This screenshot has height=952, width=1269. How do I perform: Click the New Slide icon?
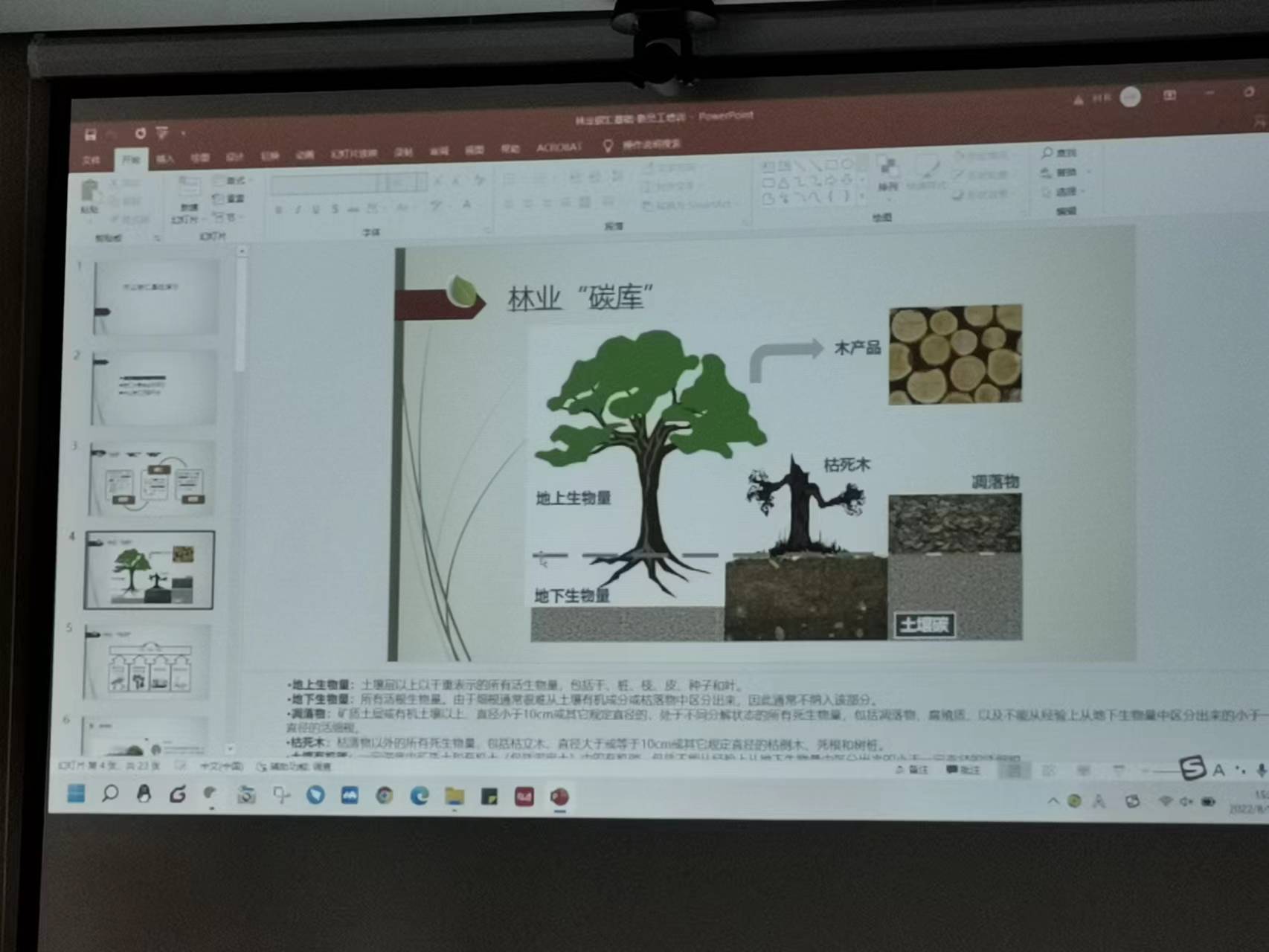(189, 192)
